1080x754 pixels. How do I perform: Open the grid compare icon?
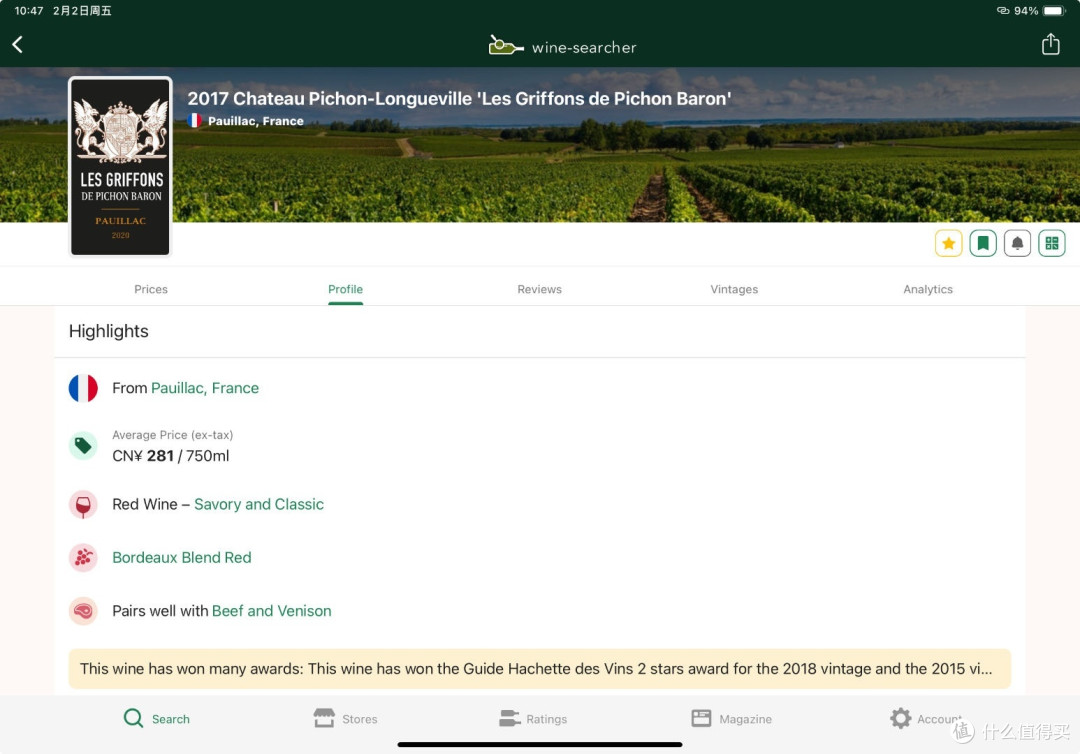[1052, 243]
